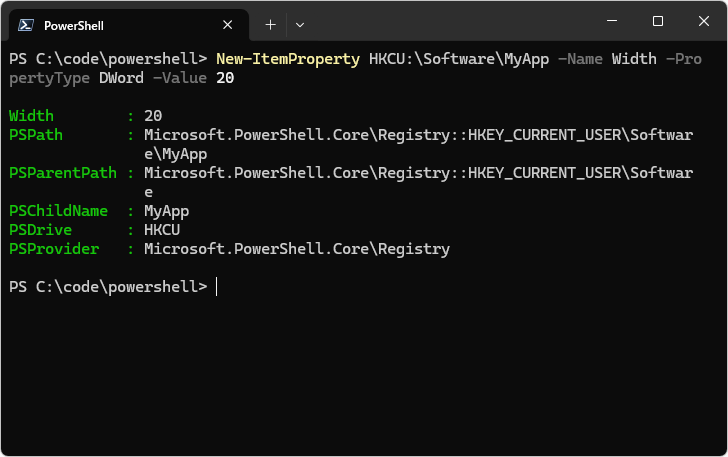Click the HKCU:\Software\MyApp path argument

click(459, 59)
